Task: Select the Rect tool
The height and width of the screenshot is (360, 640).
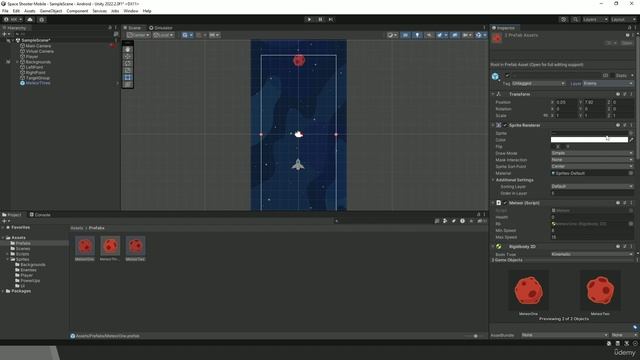Action: (128, 77)
